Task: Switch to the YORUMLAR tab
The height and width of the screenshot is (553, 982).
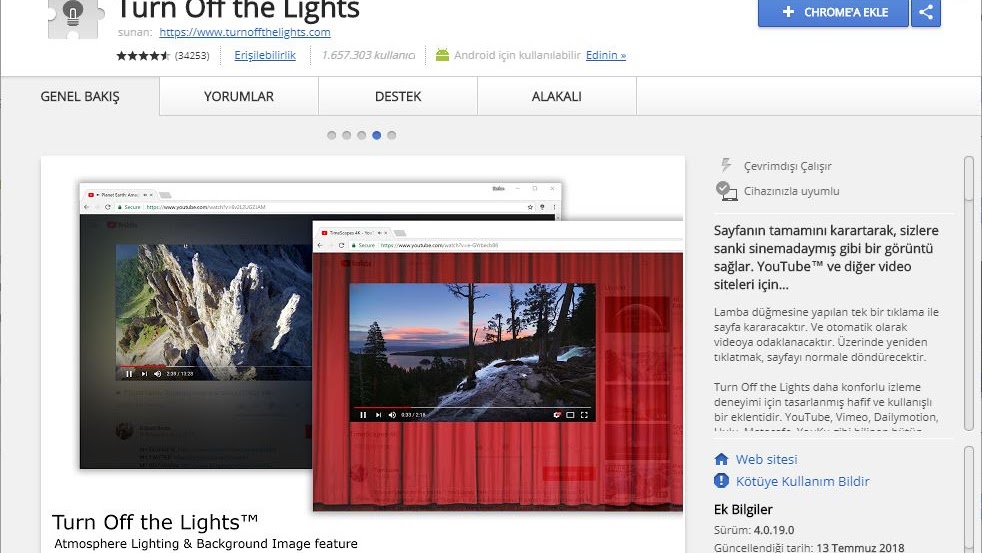Action: (x=239, y=96)
